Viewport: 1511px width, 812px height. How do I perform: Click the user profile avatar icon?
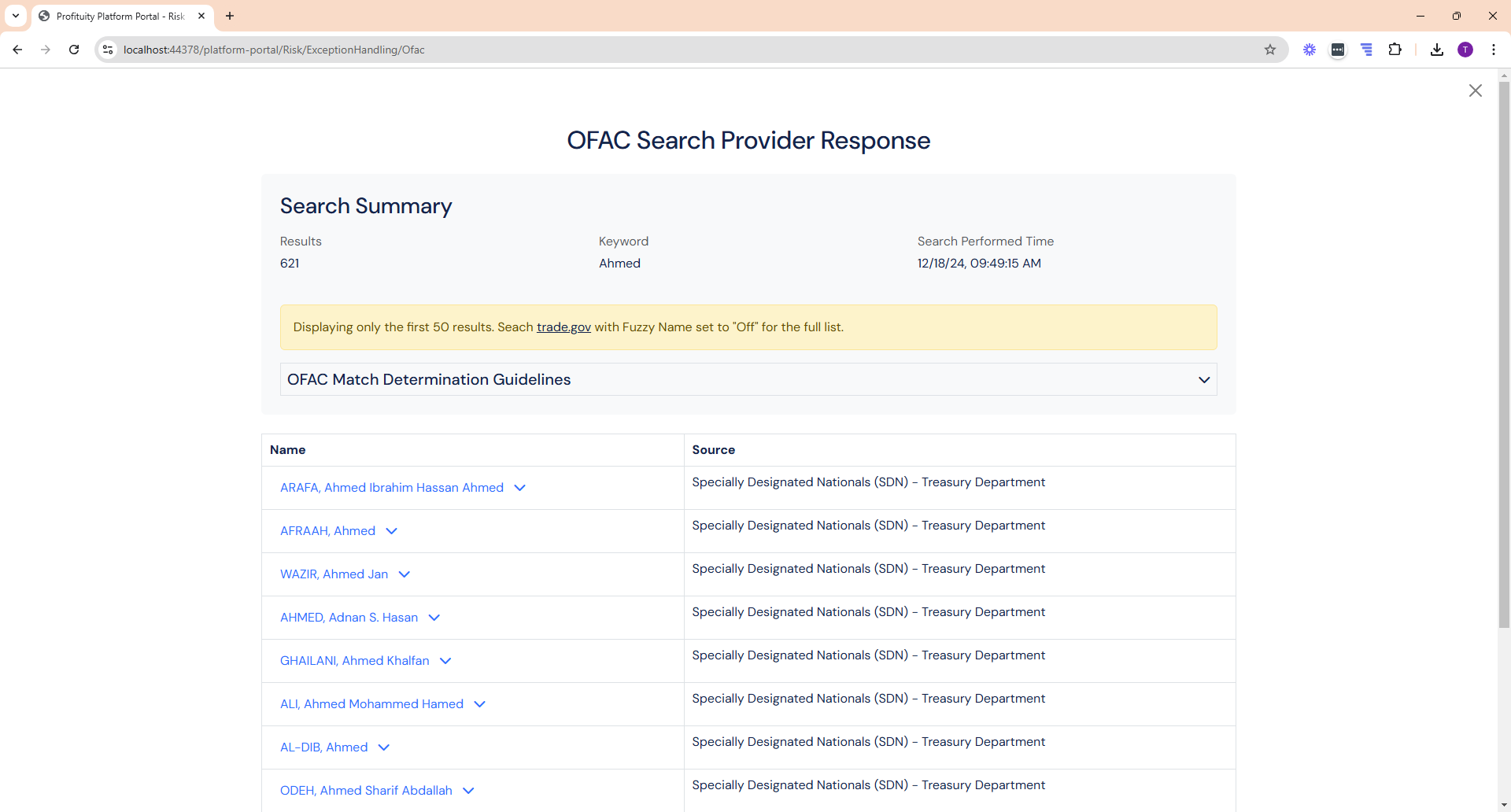[x=1465, y=50]
